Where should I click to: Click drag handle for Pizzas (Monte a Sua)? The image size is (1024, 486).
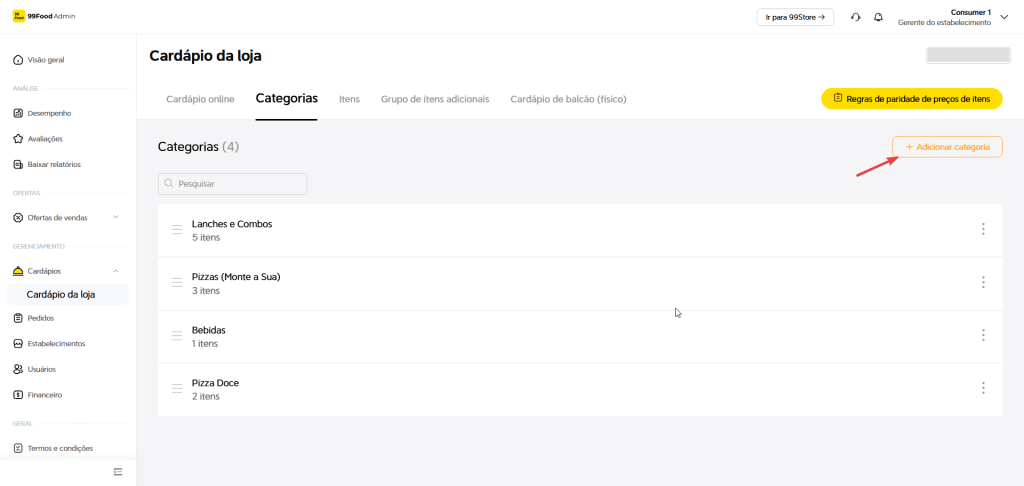point(177,282)
